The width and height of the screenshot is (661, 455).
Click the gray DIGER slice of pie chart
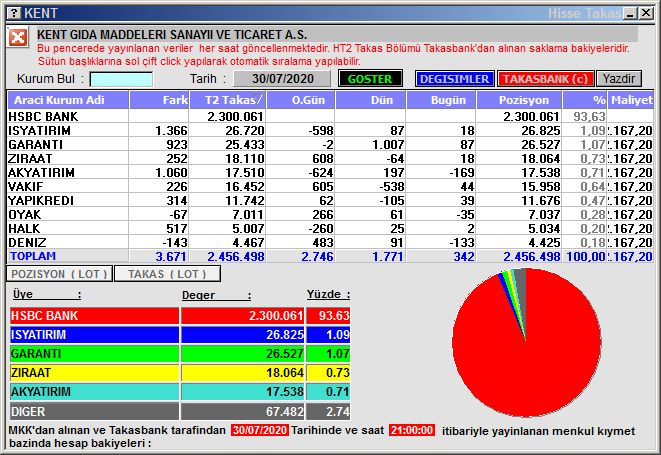[521, 287]
